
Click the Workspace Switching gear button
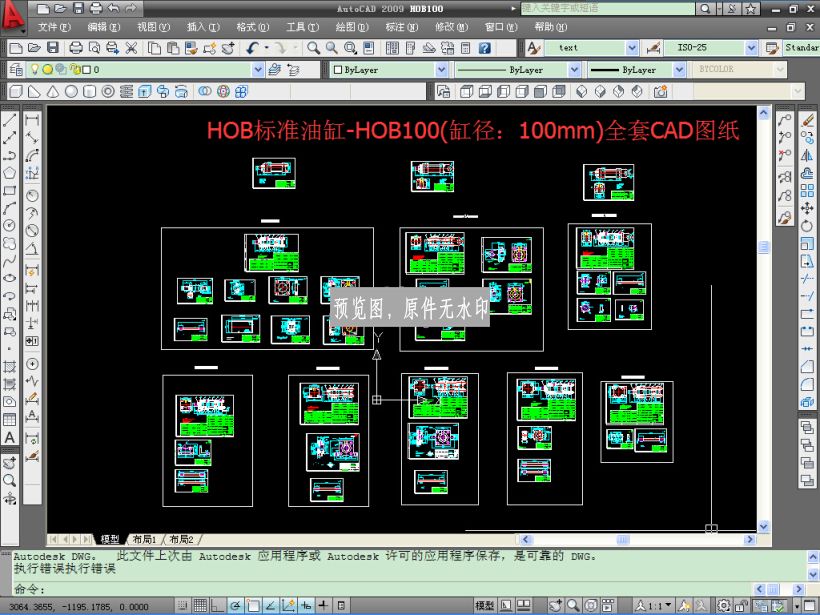724,606
